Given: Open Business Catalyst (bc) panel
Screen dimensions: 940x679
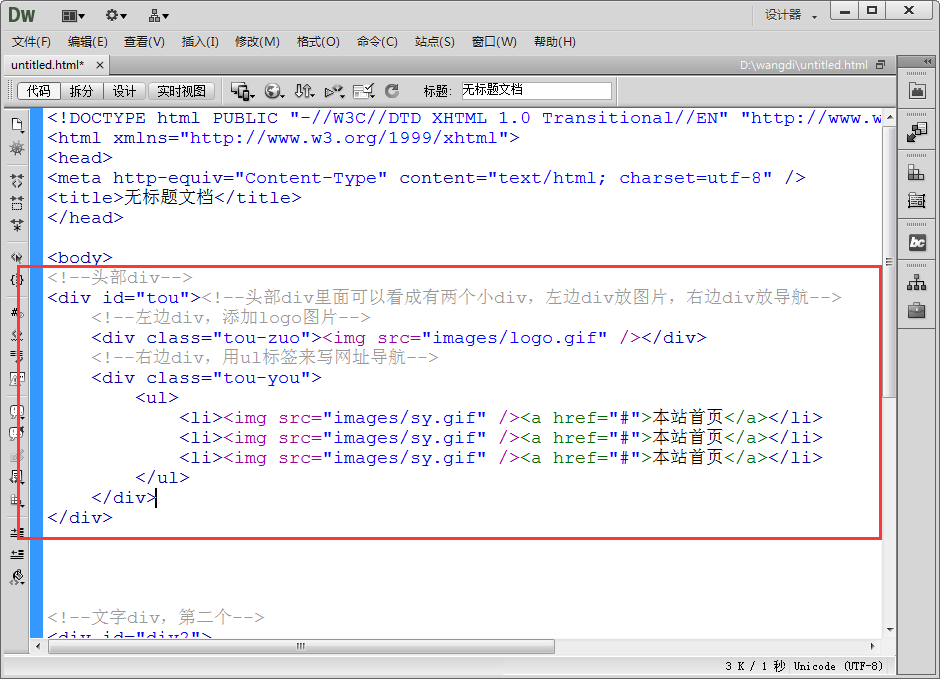Looking at the screenshot, I should [917, 243].
